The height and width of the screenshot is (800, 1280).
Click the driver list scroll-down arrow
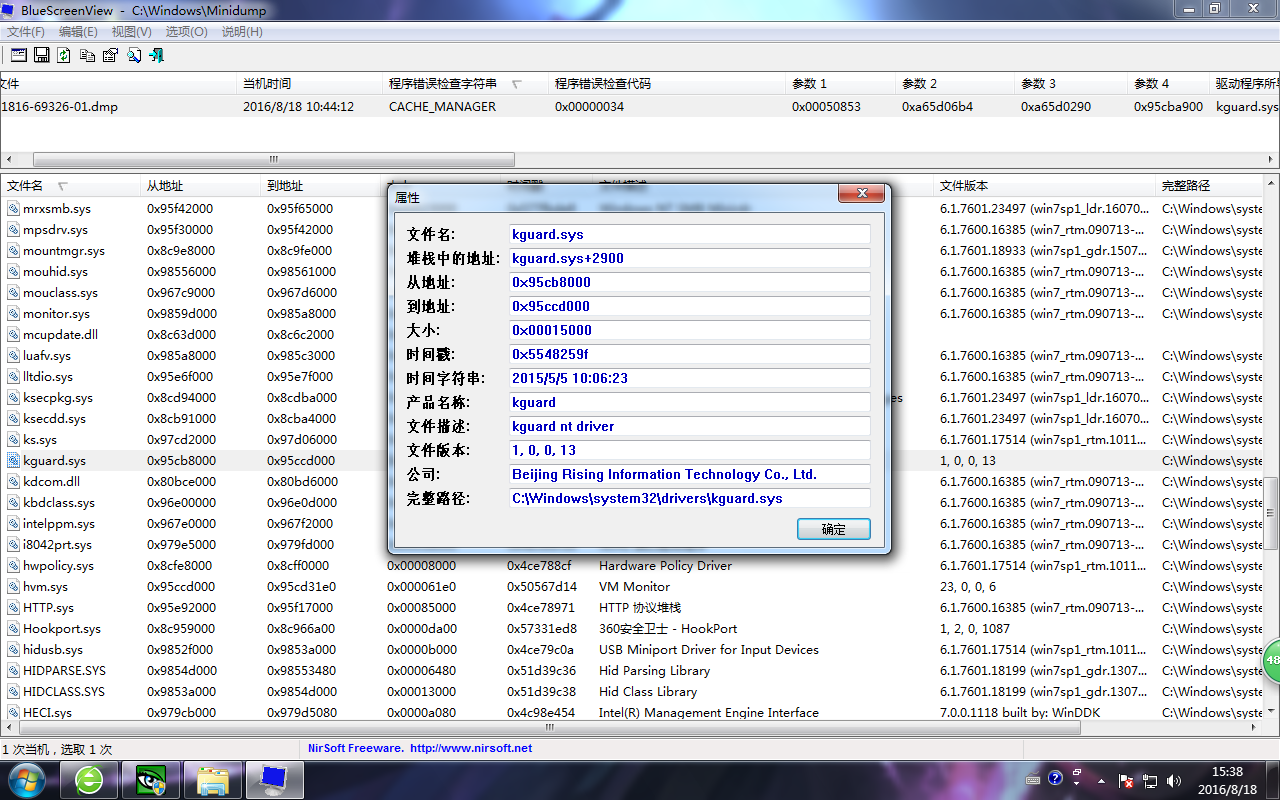tap(1272, 713)
